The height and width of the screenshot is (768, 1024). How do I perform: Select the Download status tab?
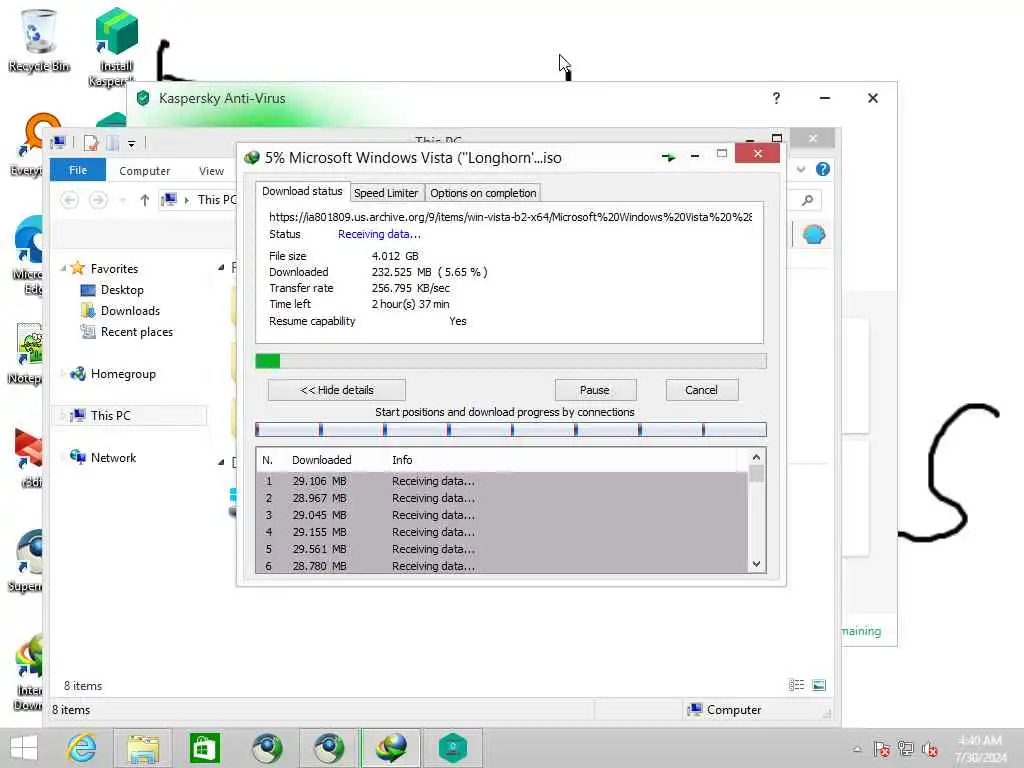tap(302, 191)
